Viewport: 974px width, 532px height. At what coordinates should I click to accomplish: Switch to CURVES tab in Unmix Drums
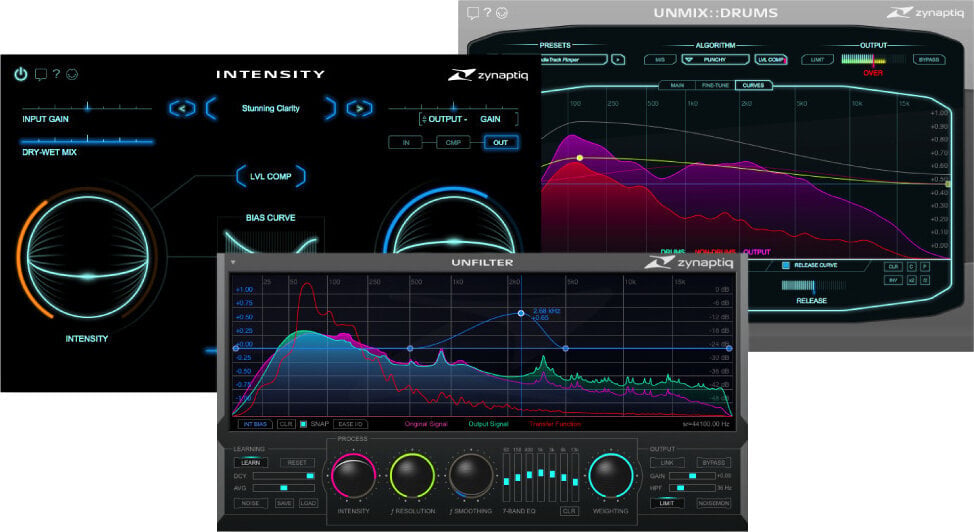click(753, 85)
